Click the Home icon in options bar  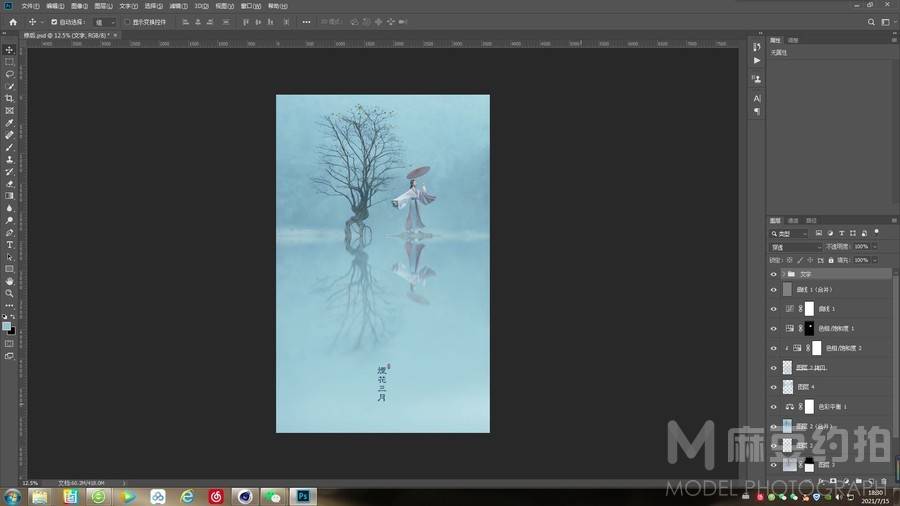click(x=13, y=22)
